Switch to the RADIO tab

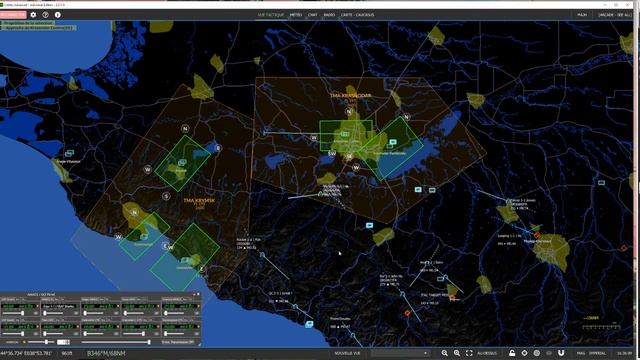(x=329, y=15)
